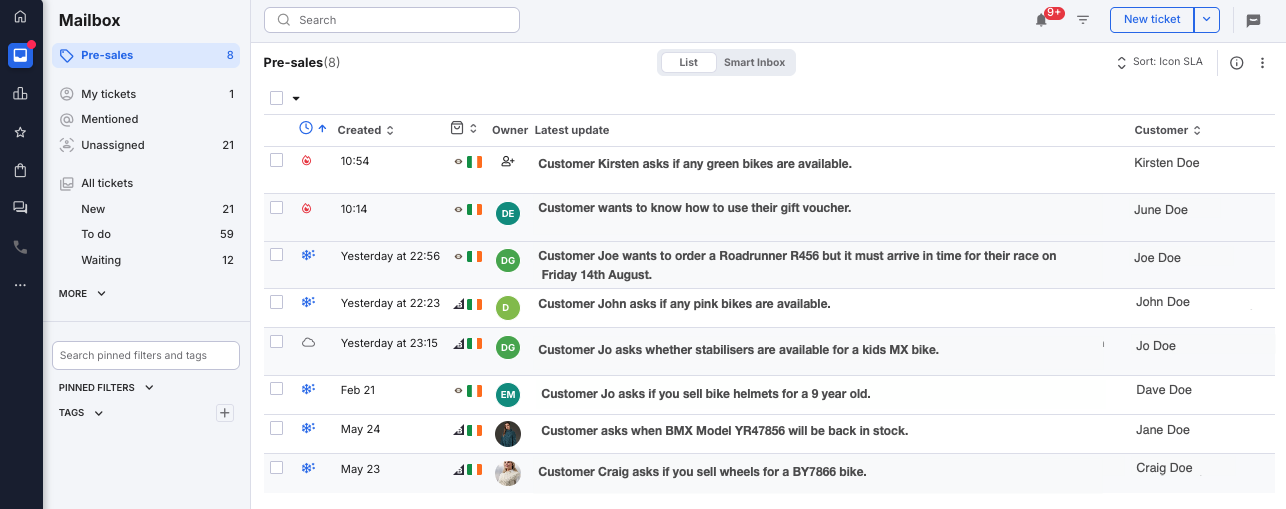Tick checkbox for Jo Doe ticket
The image size is (1286, 509).
click(277, 341)
